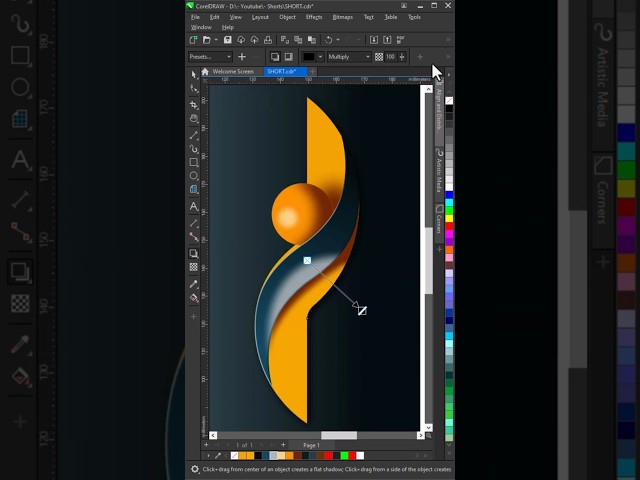
Task: Open the Corners docker tab
Action: (x=439, y=220)
